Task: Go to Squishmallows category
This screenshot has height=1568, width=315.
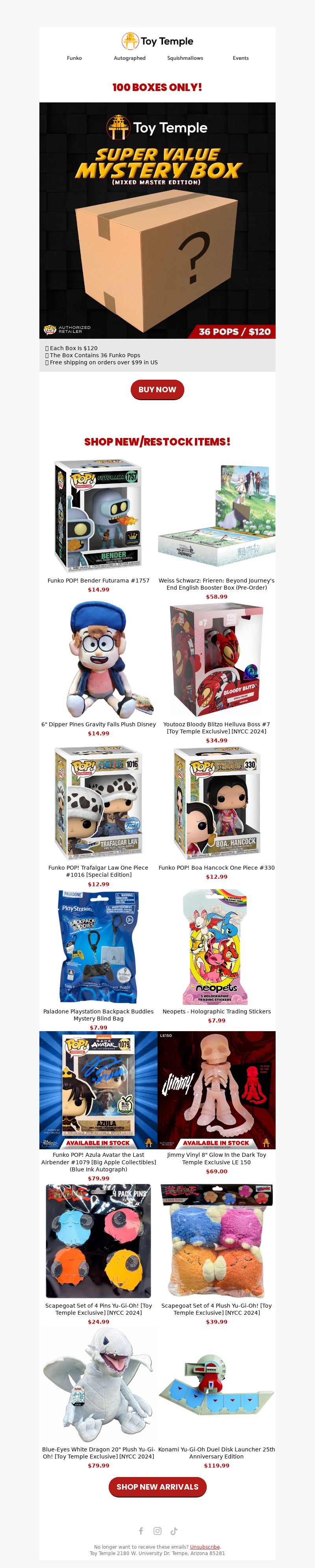Action: [185, 58]
